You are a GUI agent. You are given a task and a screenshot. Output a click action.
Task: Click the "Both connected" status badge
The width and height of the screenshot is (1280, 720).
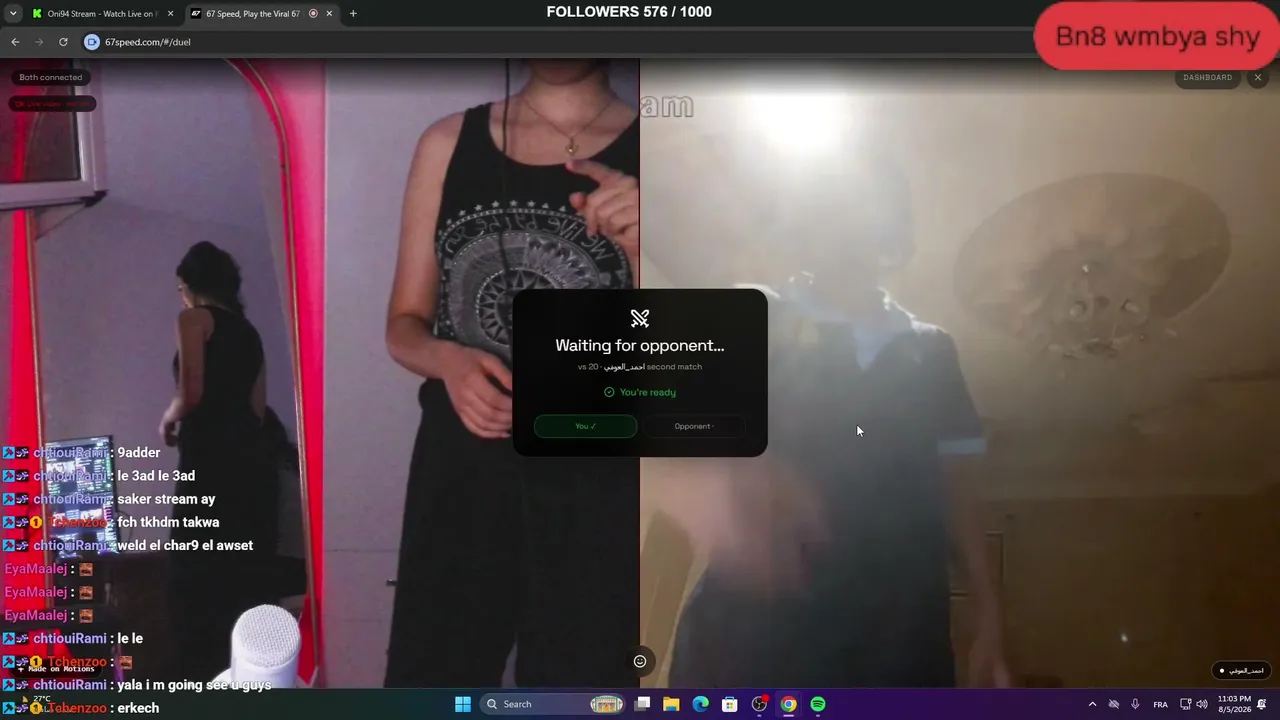[x=51, y=77]
